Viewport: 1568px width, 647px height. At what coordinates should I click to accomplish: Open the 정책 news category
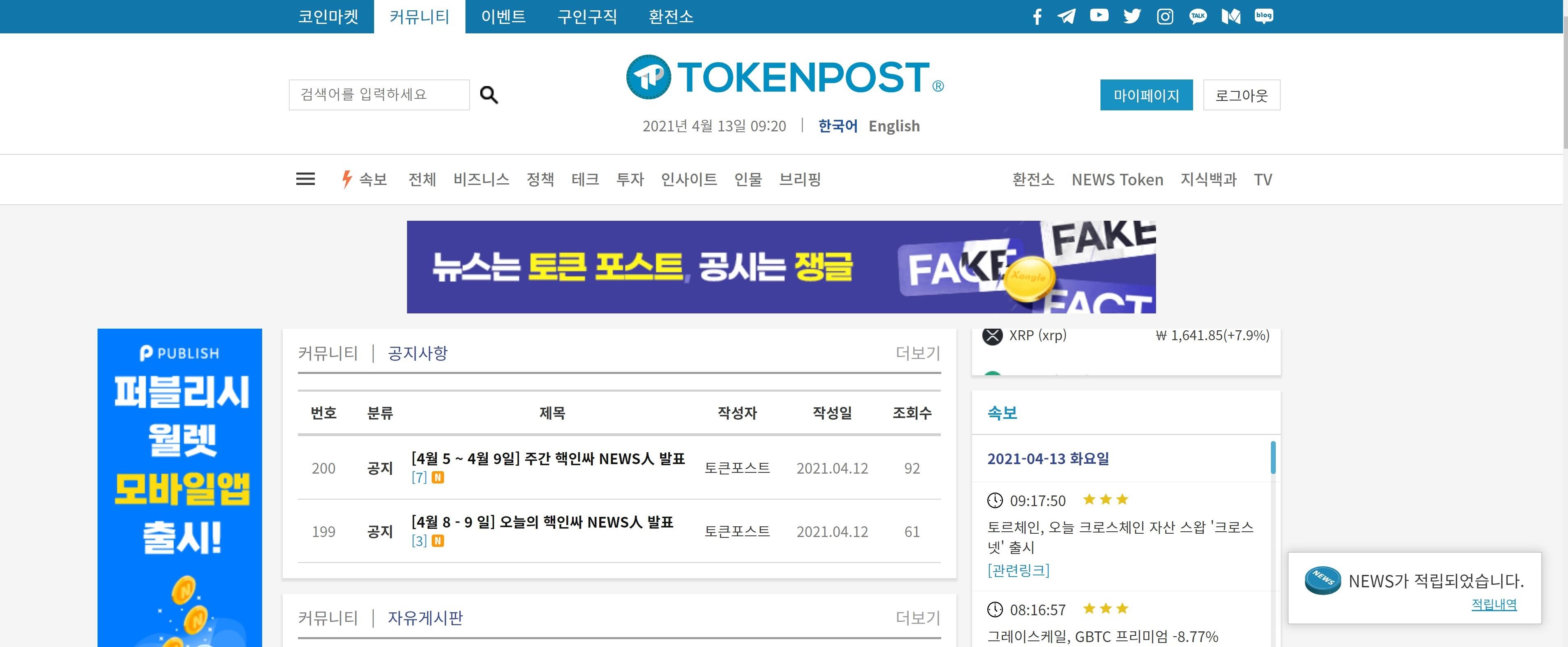tap(540, 179)
